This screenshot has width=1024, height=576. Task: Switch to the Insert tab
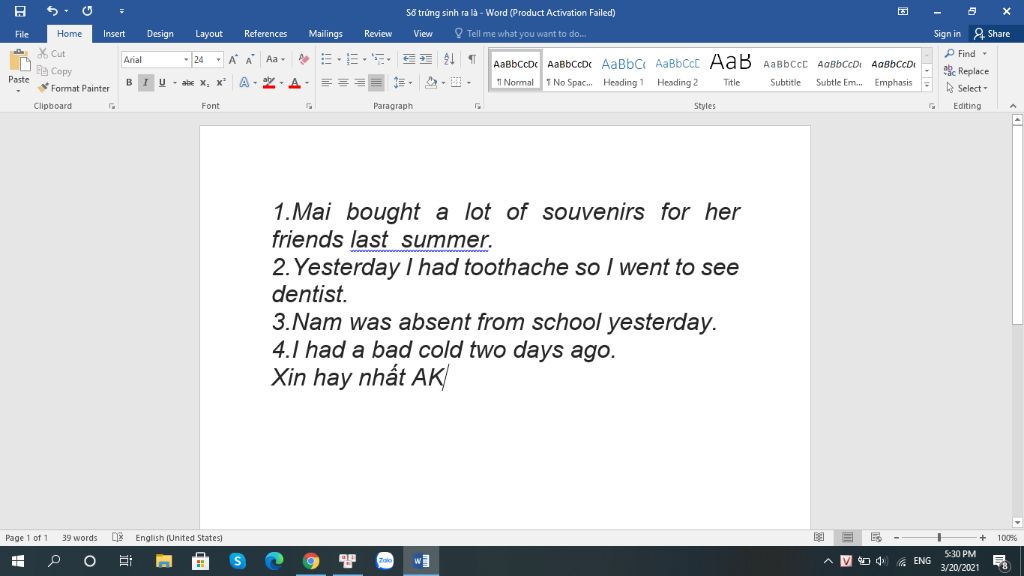coord(114,34)
